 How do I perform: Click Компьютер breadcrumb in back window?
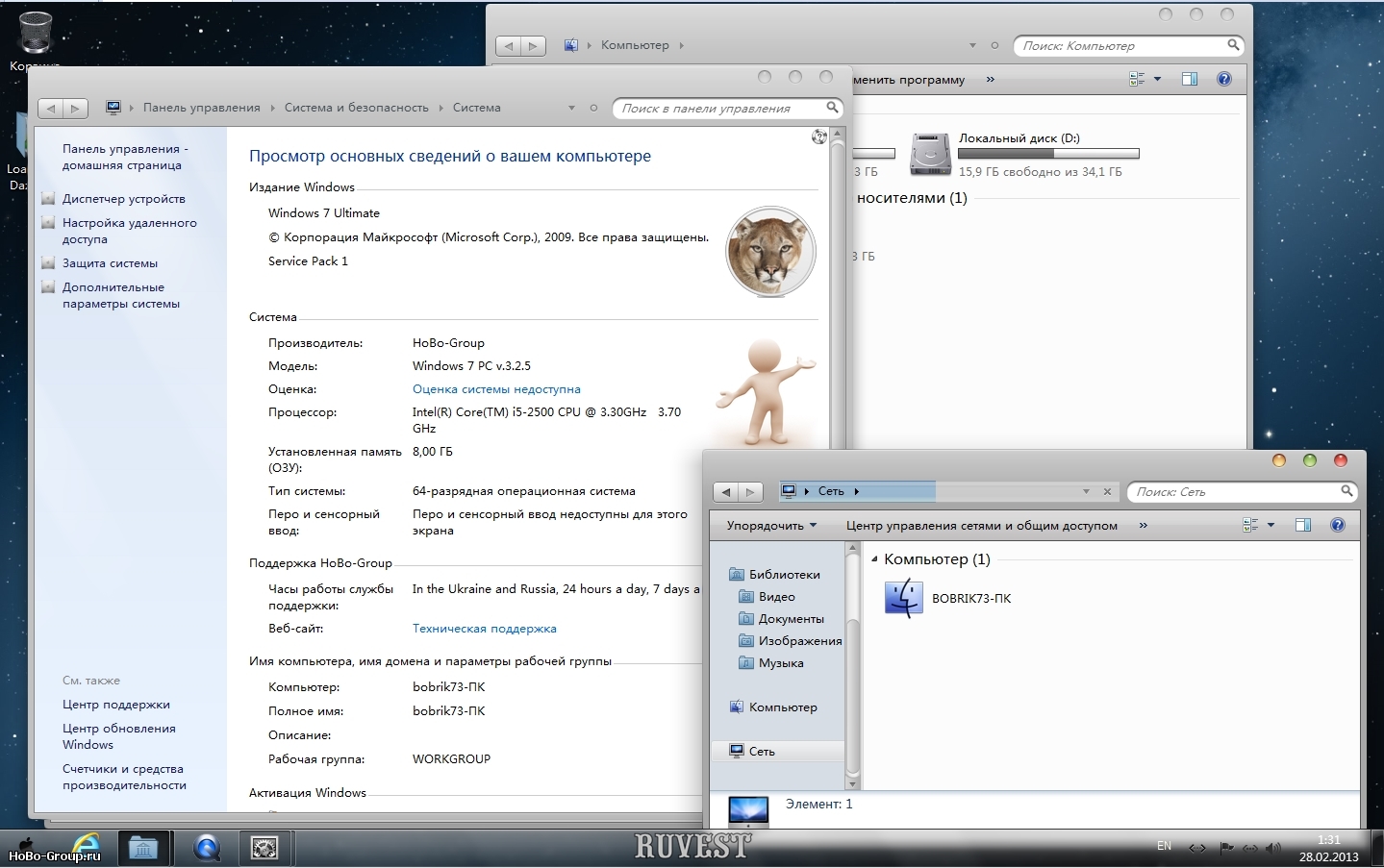coord(635,45)
